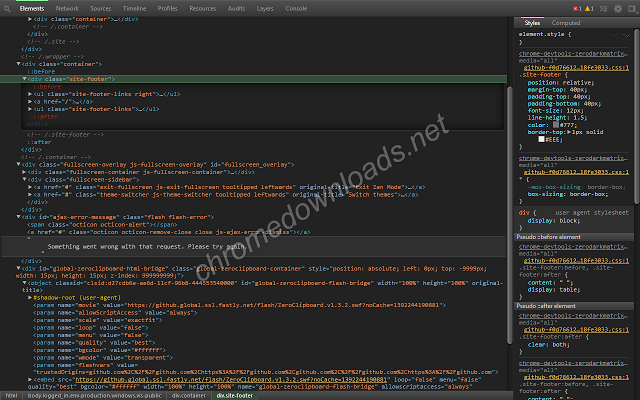Viewport: 640px width, 400px height.
Task: Open the github css link above the * rule
Action: [x=576, y=172]
